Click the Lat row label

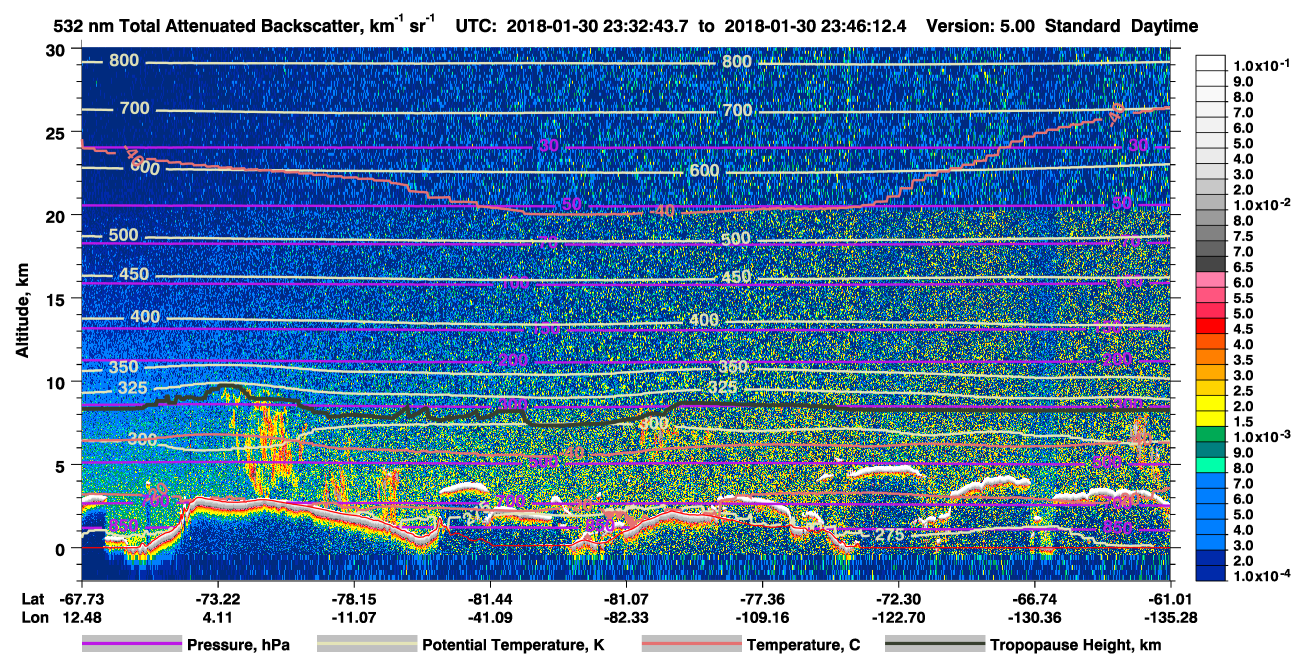34,599
